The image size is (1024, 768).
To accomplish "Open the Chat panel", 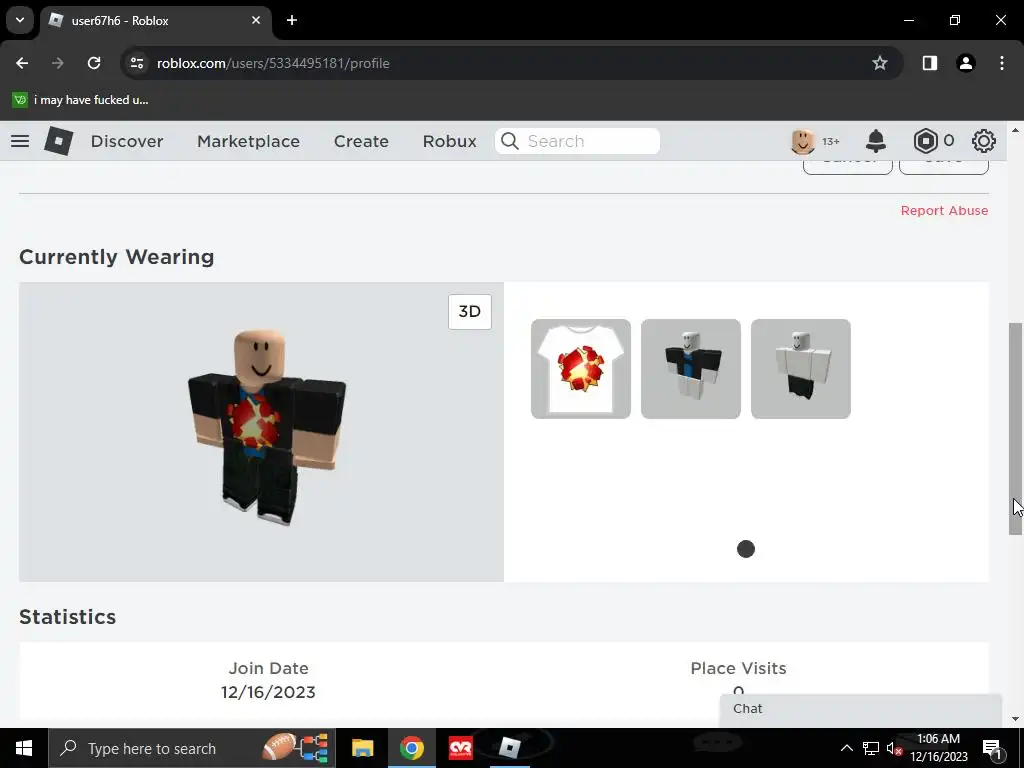I will click(860, 709).
